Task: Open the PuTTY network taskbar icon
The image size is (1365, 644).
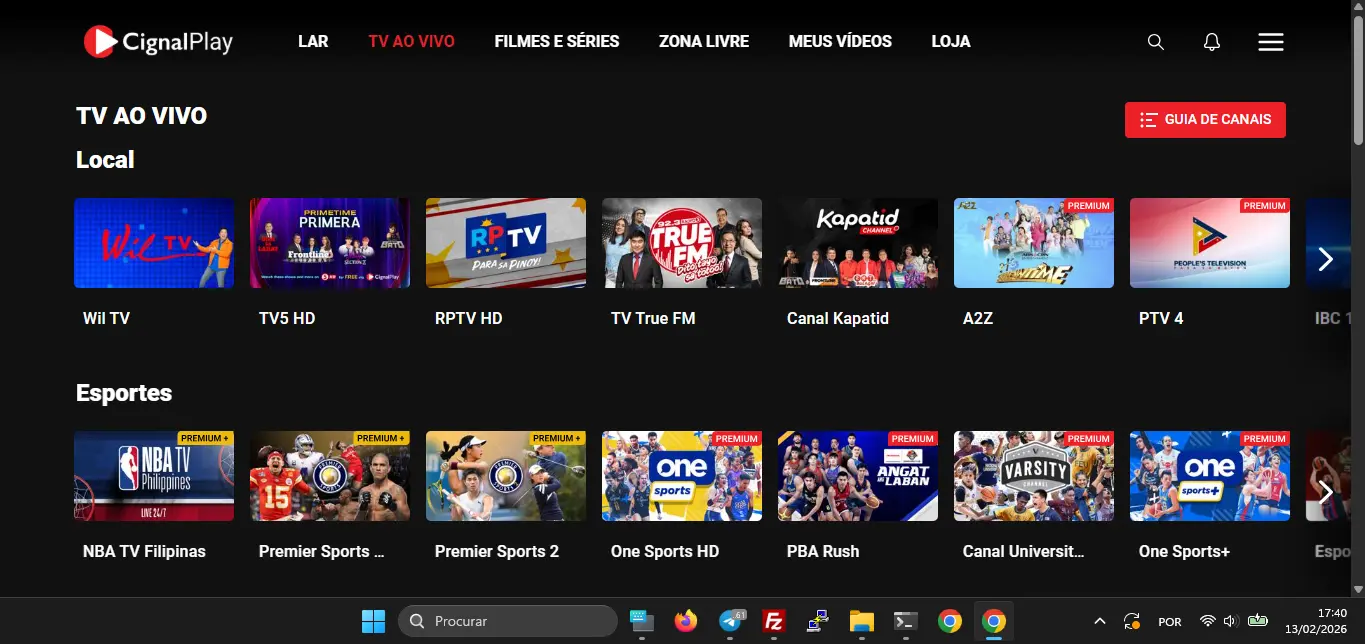Action: [817, 621]
